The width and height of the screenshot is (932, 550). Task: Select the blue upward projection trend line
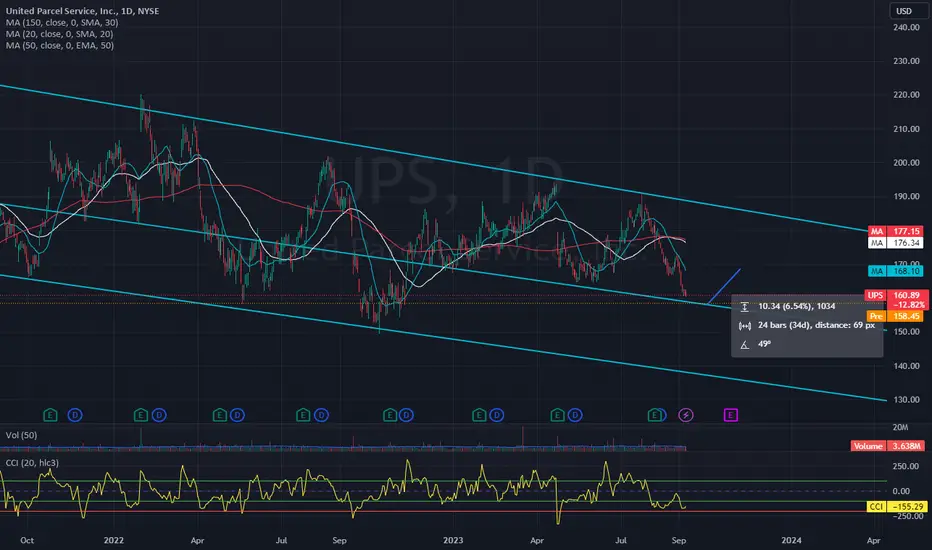click(724, 287)
